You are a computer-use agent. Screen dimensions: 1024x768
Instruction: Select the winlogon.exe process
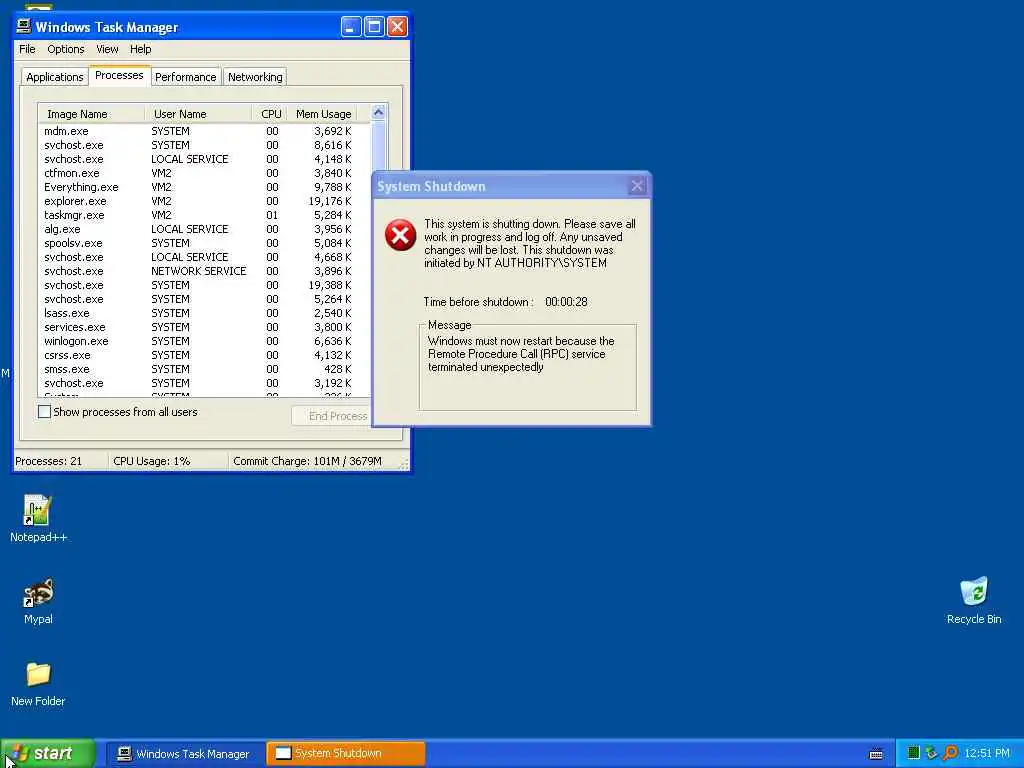point(204,341)
